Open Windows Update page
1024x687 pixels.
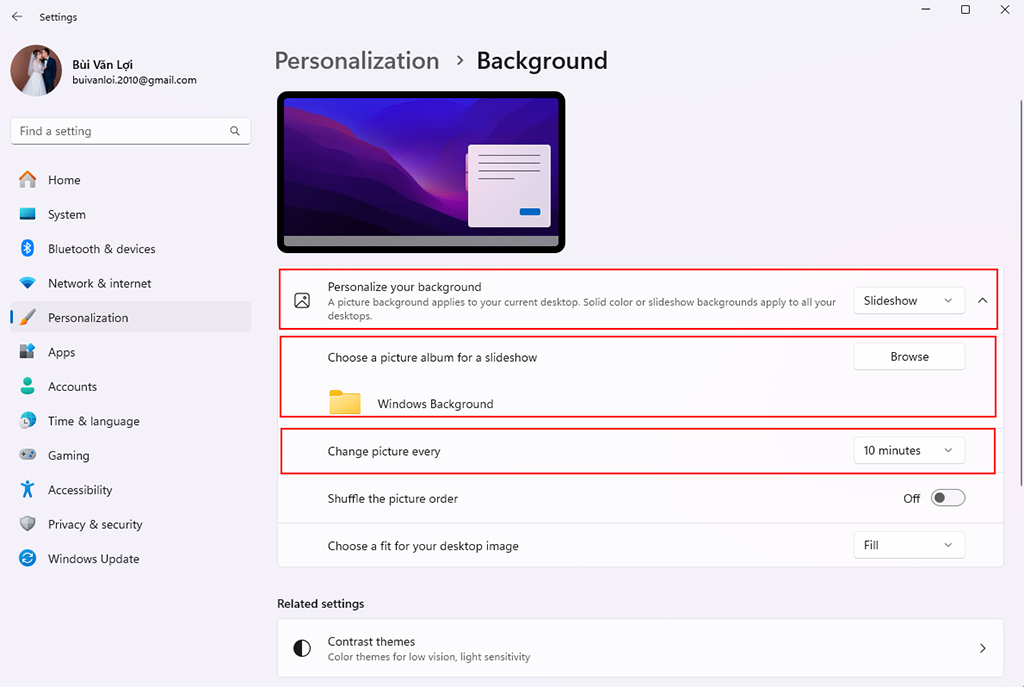93,559
